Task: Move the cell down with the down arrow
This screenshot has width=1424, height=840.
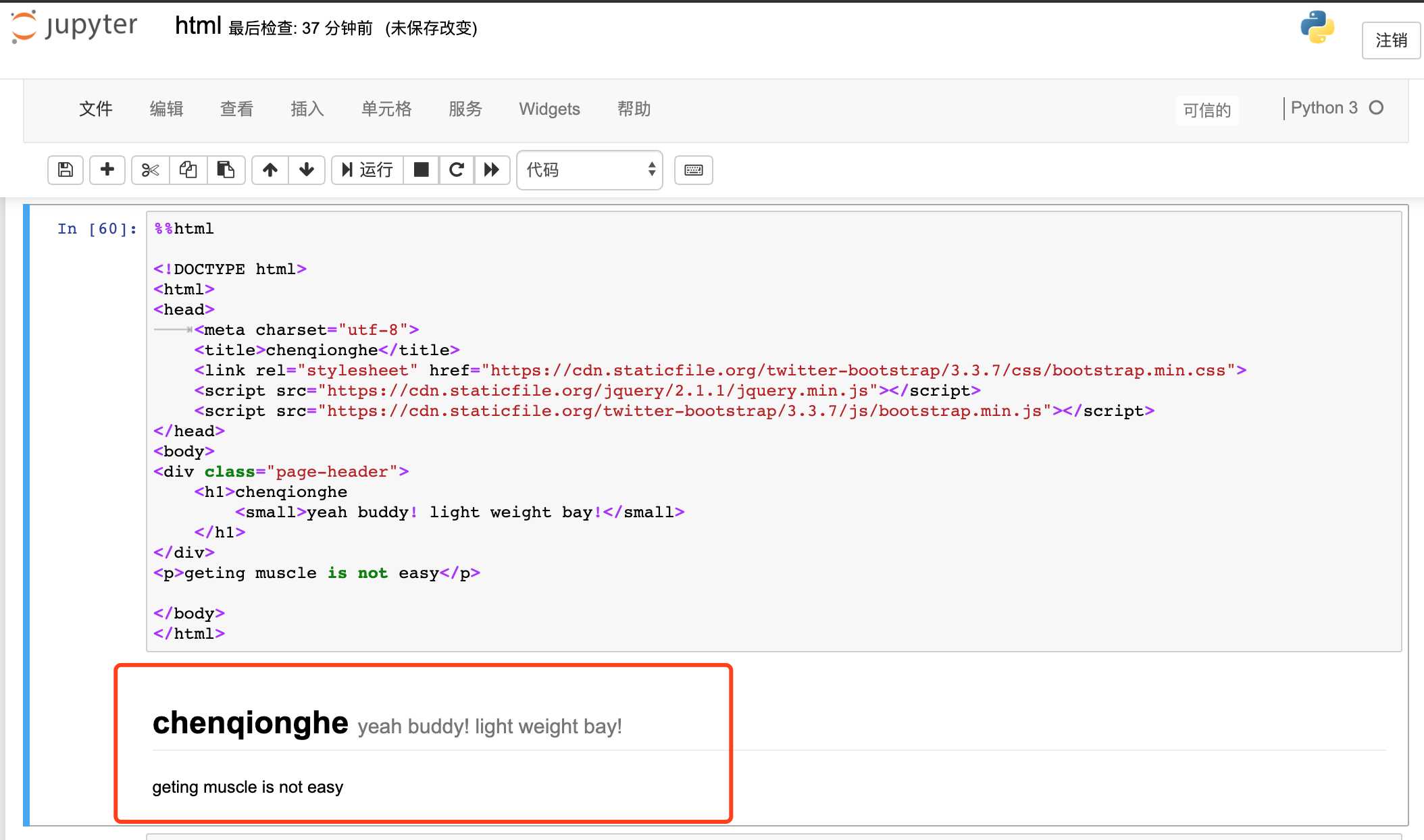Action: (307, 169)
